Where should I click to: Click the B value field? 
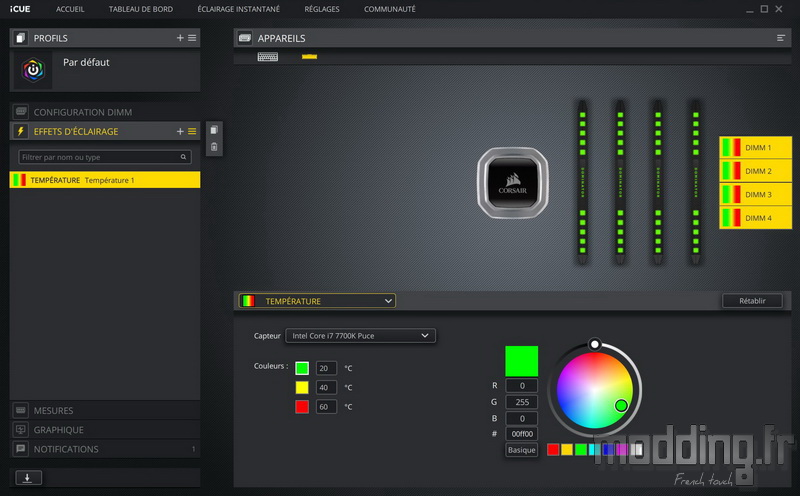pyautogui.click(x=521, y=418)
